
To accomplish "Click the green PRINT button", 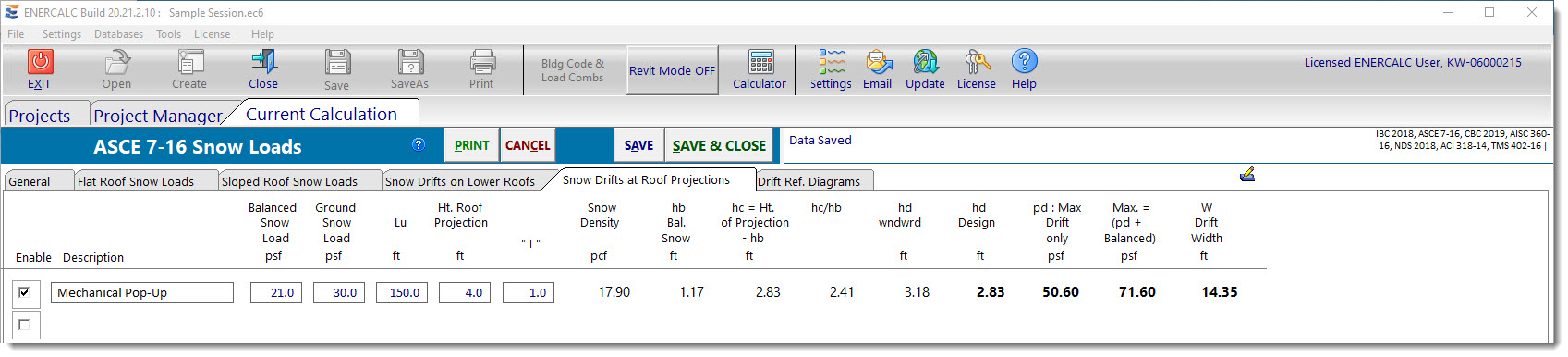I will click(x=472, y=145).
